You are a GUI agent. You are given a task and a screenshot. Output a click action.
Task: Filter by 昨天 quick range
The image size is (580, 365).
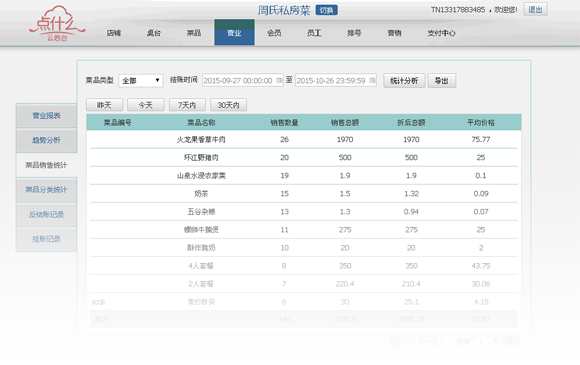click(x=104, y=105)
